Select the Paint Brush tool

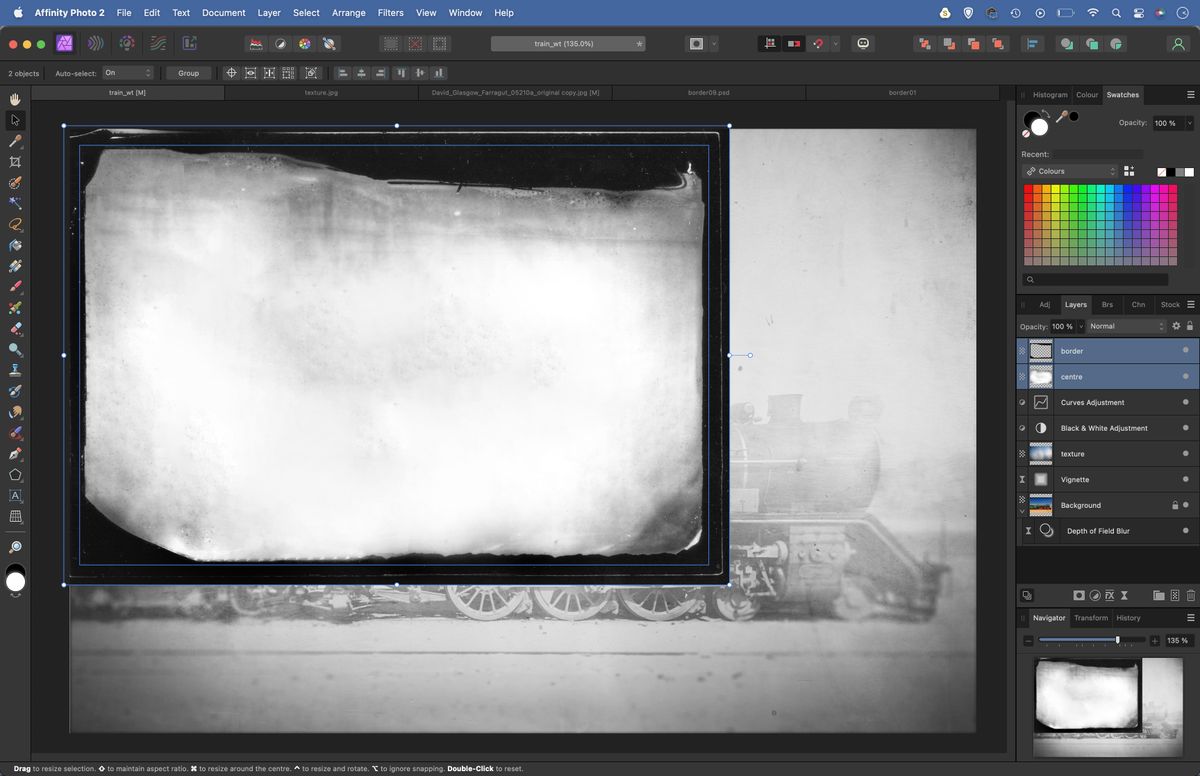pyautogui.click(x=15, y=286)
